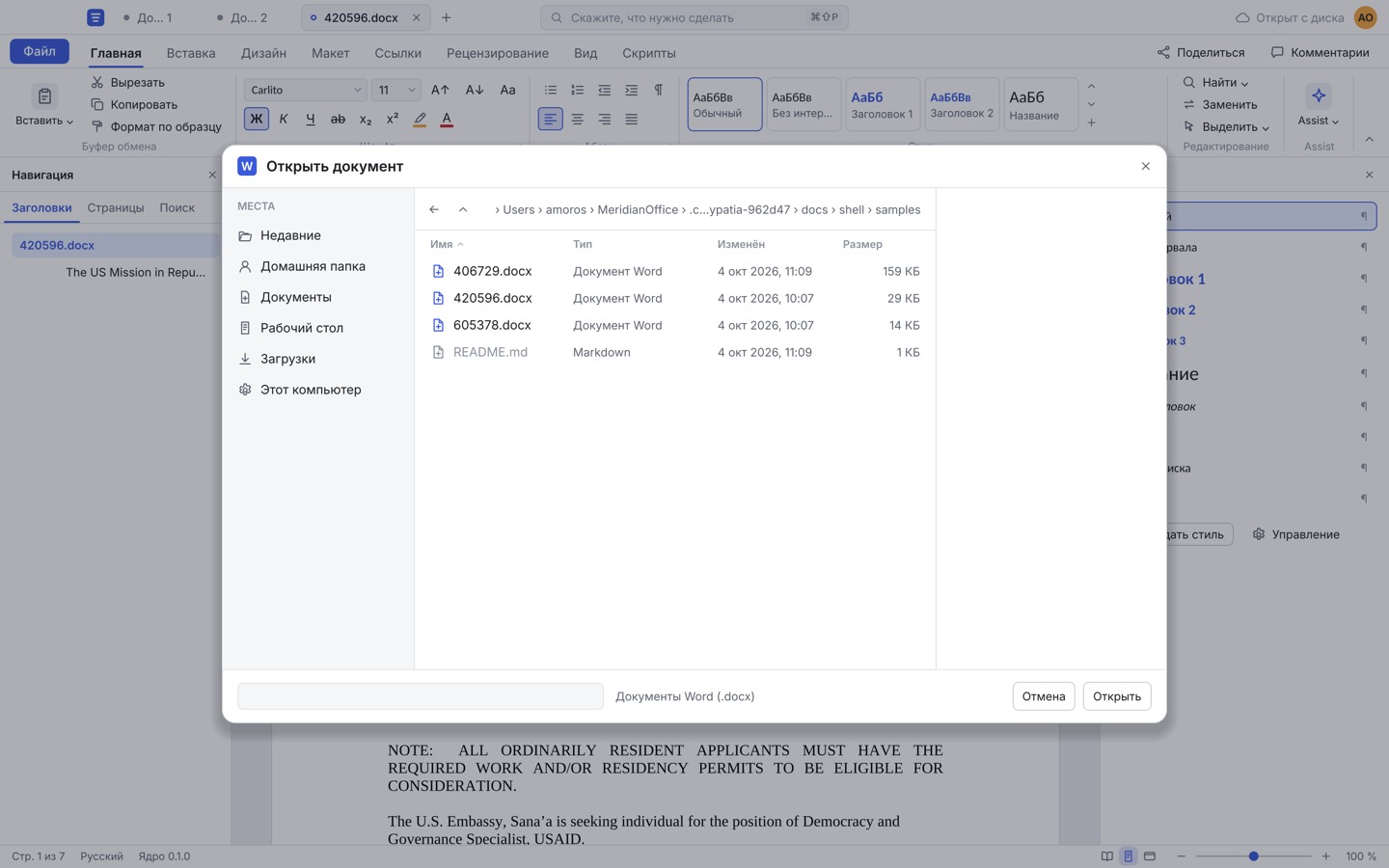Switch to the Вставка ribbon tab
Screen dimensions: 1389x868
tap(191, 53)
